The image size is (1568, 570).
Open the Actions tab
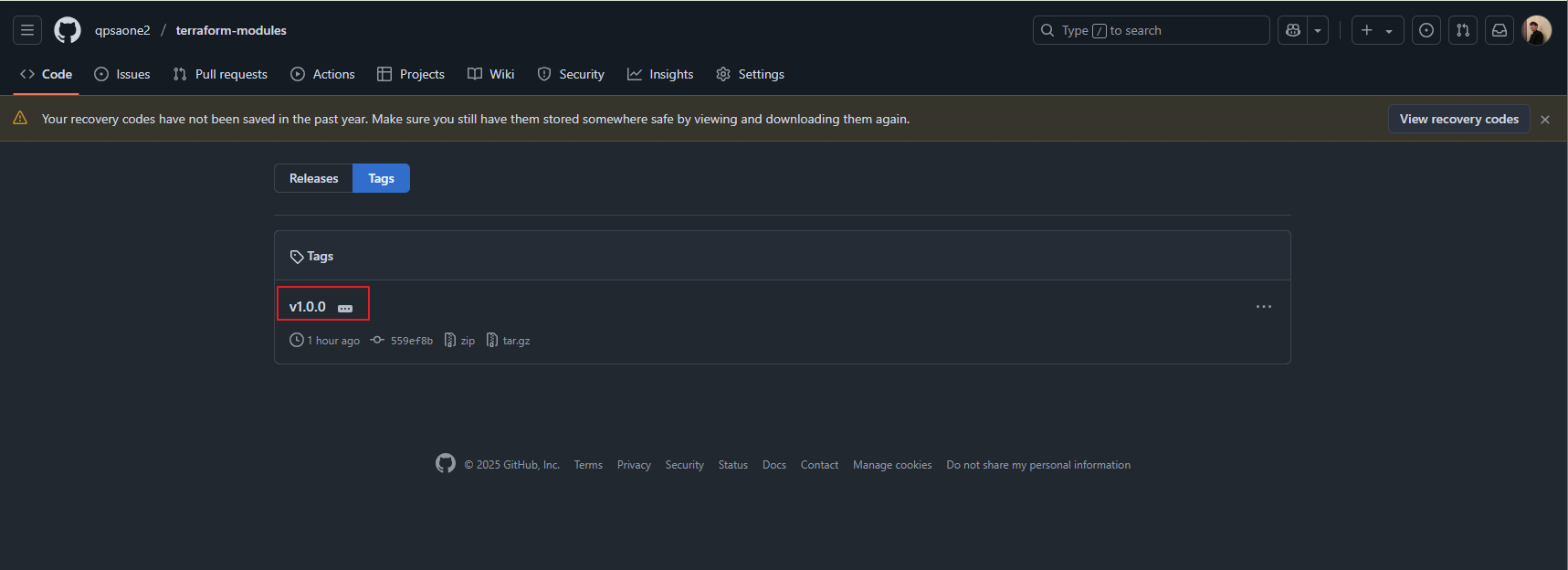[322, 74]
